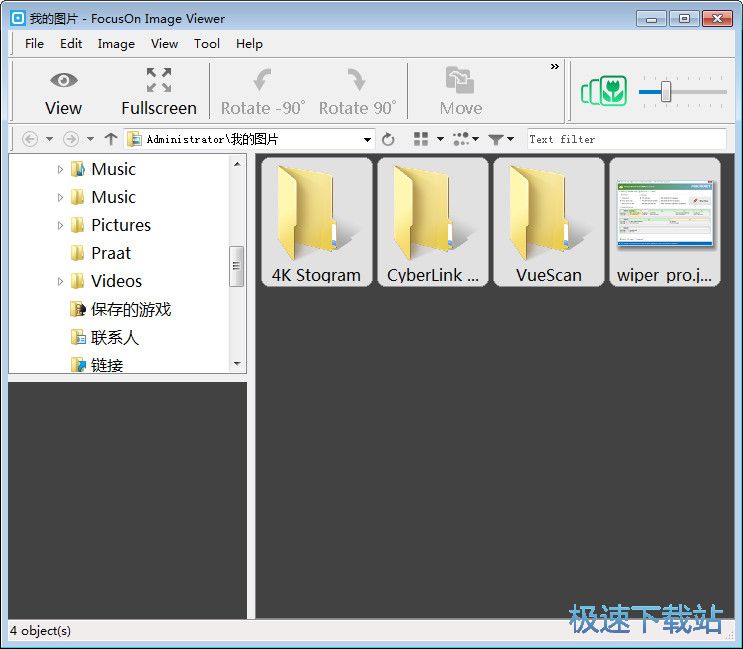743x649 pixels.
Task: Click the filter funnel icon
Action: pyautogui.click(x=496, y=139)
